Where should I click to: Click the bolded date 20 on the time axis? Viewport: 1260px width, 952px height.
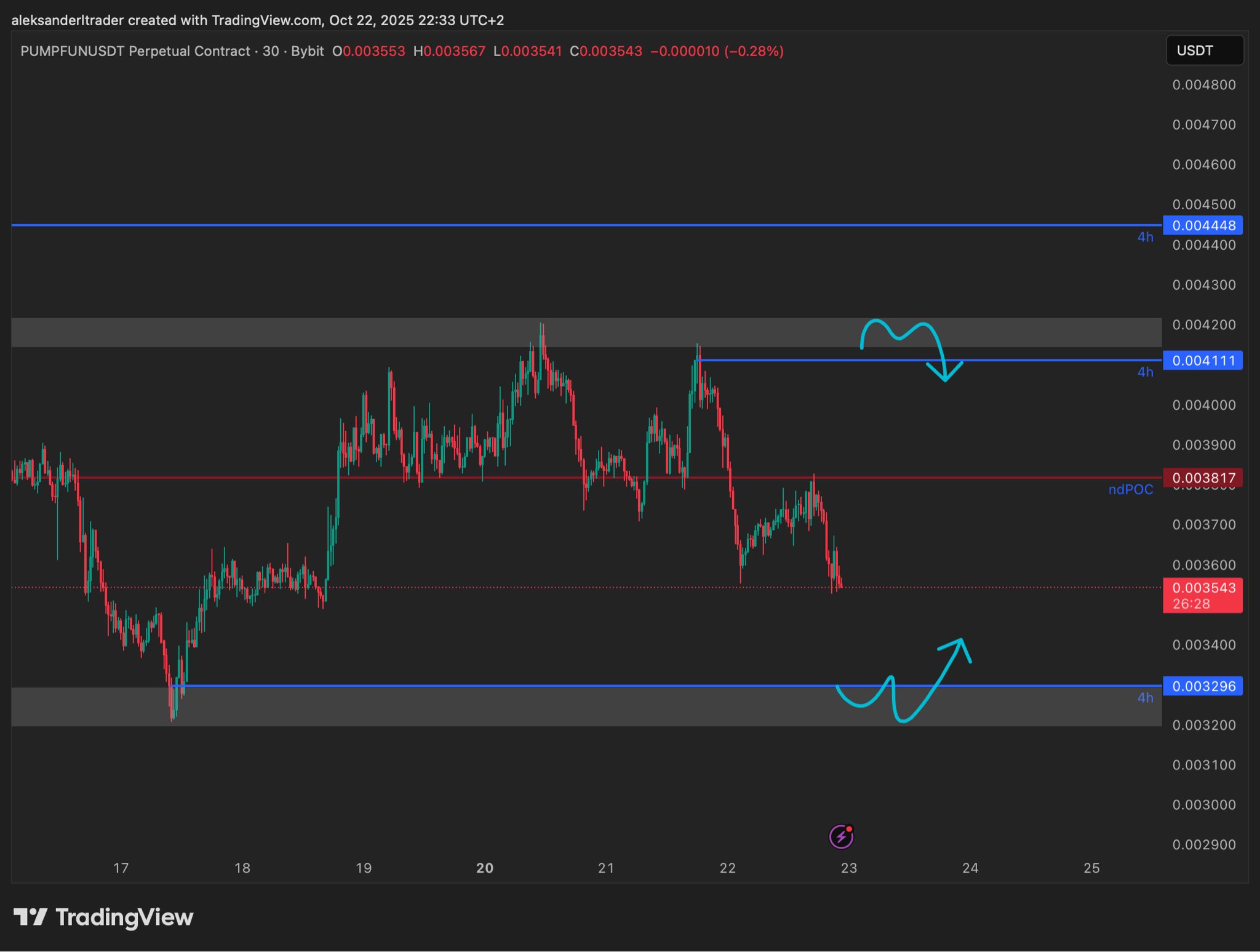click(x=485, y=868)
